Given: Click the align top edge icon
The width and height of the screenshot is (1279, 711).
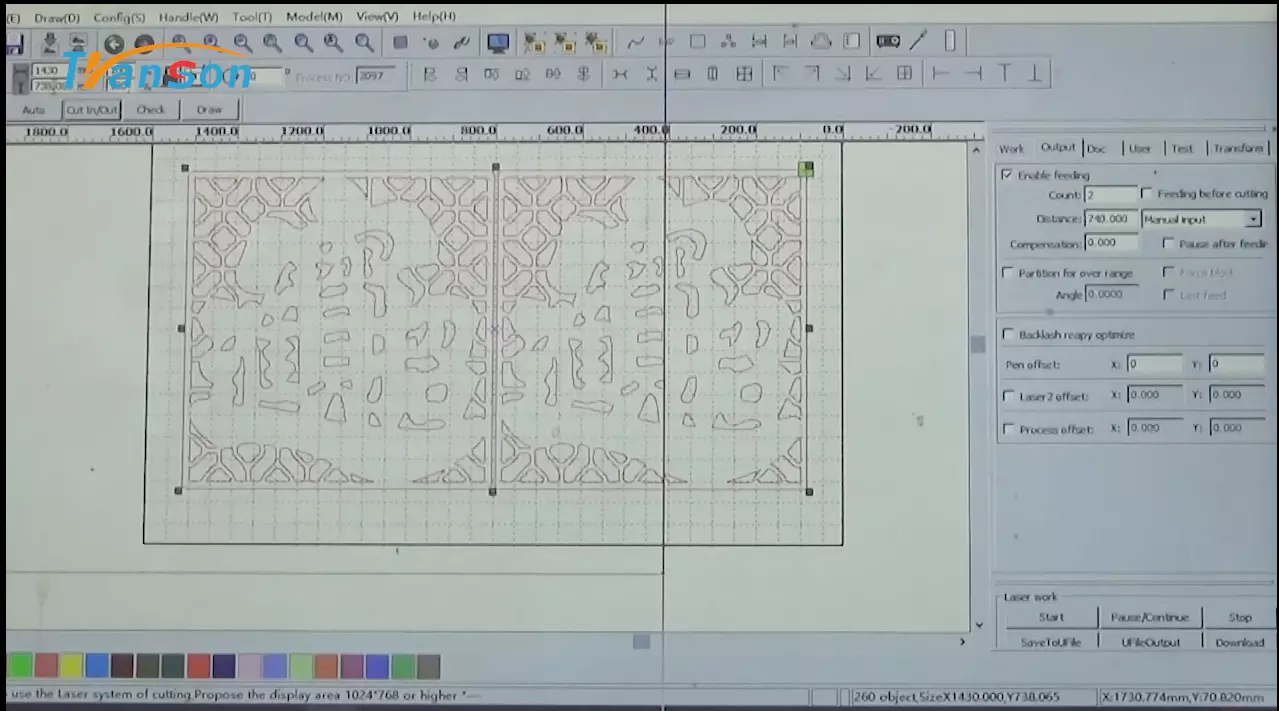Looking at the screenshot, I should pyautogui.click(x=1004, y=74).
